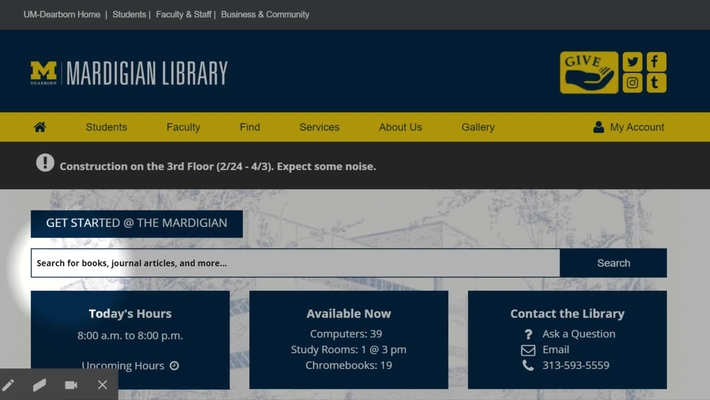Screen dimensions: 710x400
Task: Go to the home icon in navigation bar
Action: (40, 127)
